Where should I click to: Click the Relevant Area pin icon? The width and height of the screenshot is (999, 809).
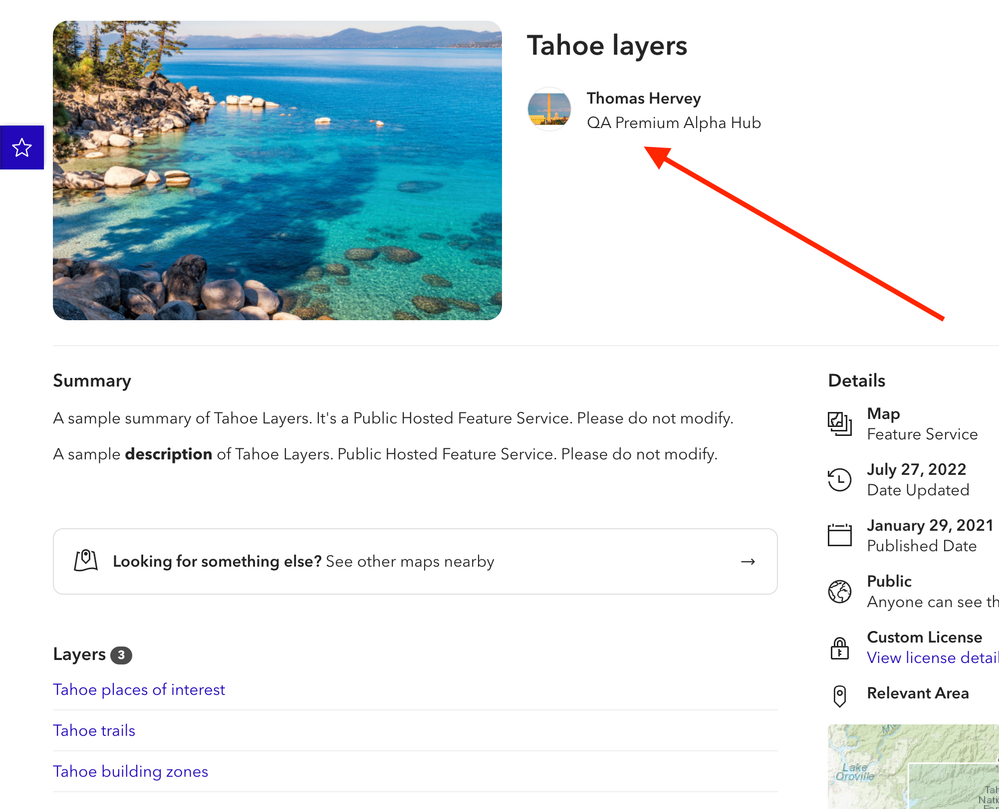coord(840,696)
